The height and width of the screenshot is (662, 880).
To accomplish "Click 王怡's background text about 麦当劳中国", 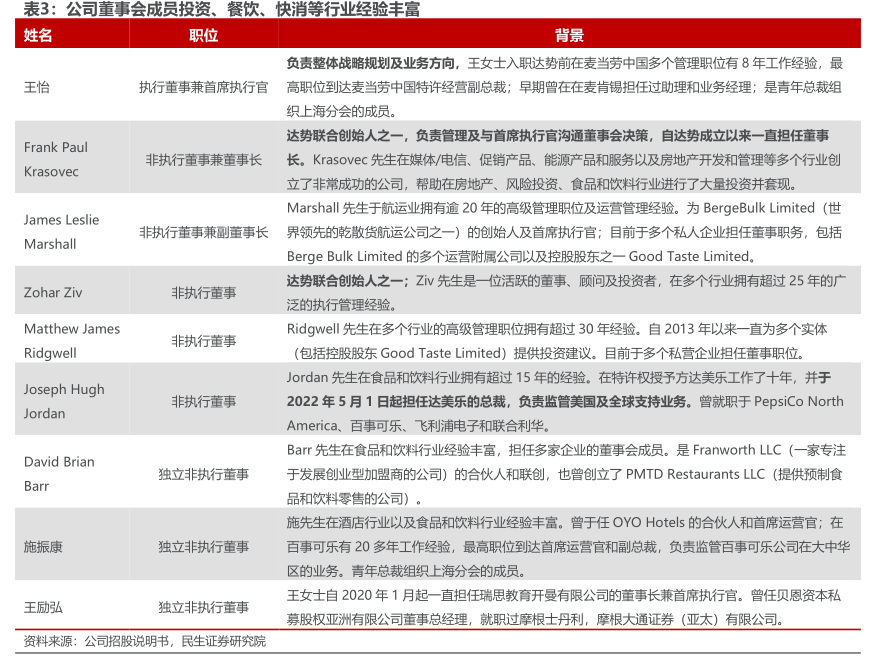I will pyautogui.click(x=565, y=87).
